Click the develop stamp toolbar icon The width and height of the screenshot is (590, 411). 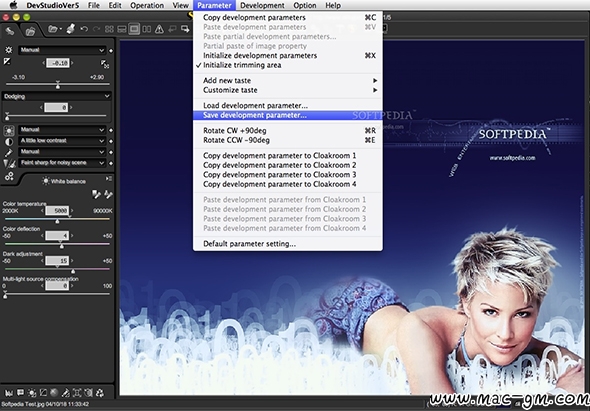pos(70,29)
